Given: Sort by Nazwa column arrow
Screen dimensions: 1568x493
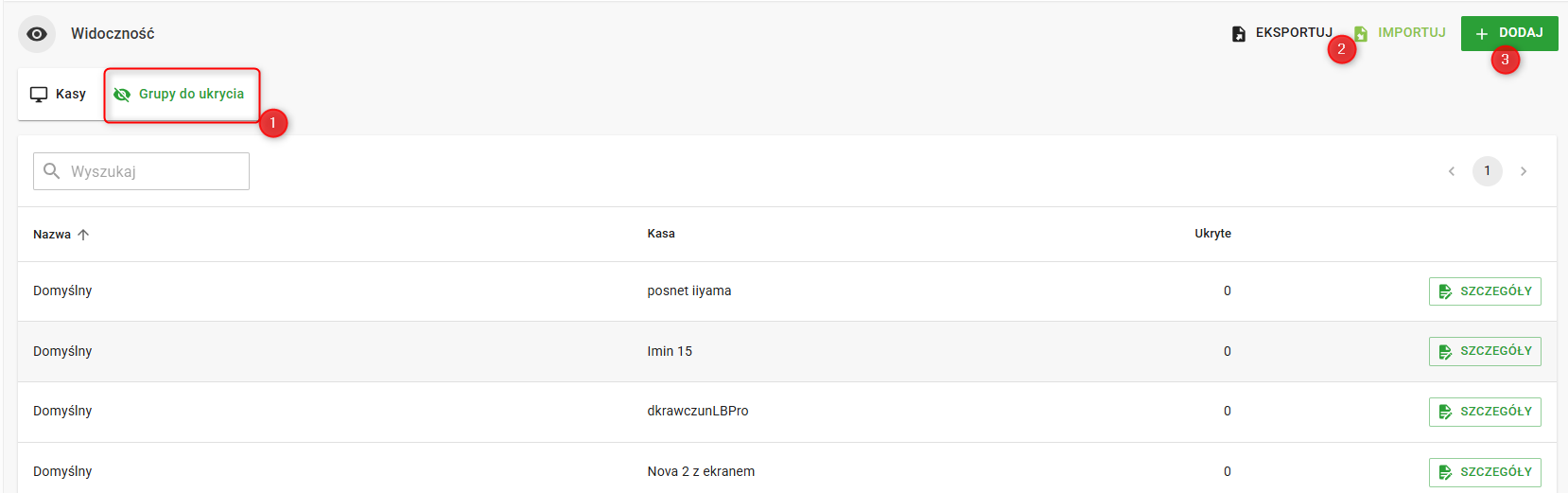Looking at the screenshot, I should [83, 235].
